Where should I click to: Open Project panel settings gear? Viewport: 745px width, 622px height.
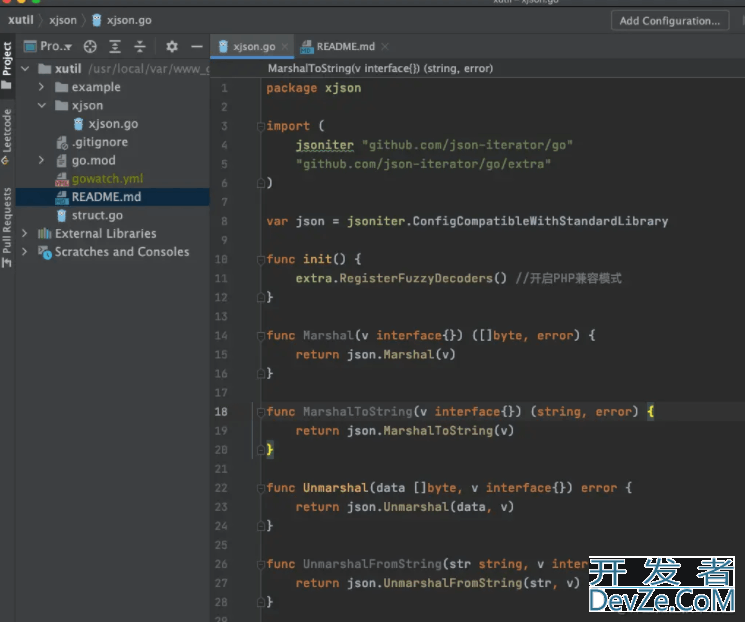[x=171, y=46]
